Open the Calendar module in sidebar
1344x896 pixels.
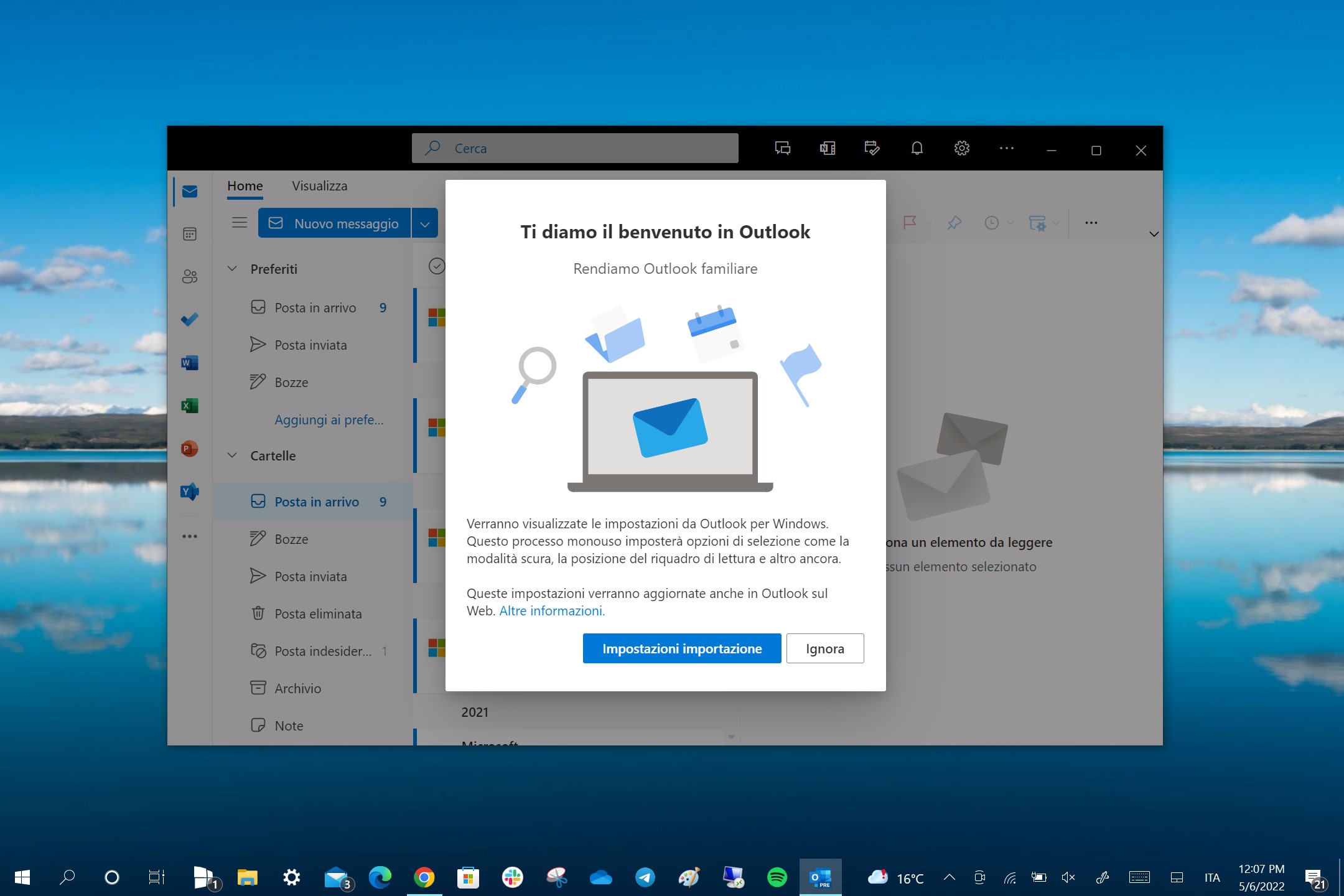point(190,234)
